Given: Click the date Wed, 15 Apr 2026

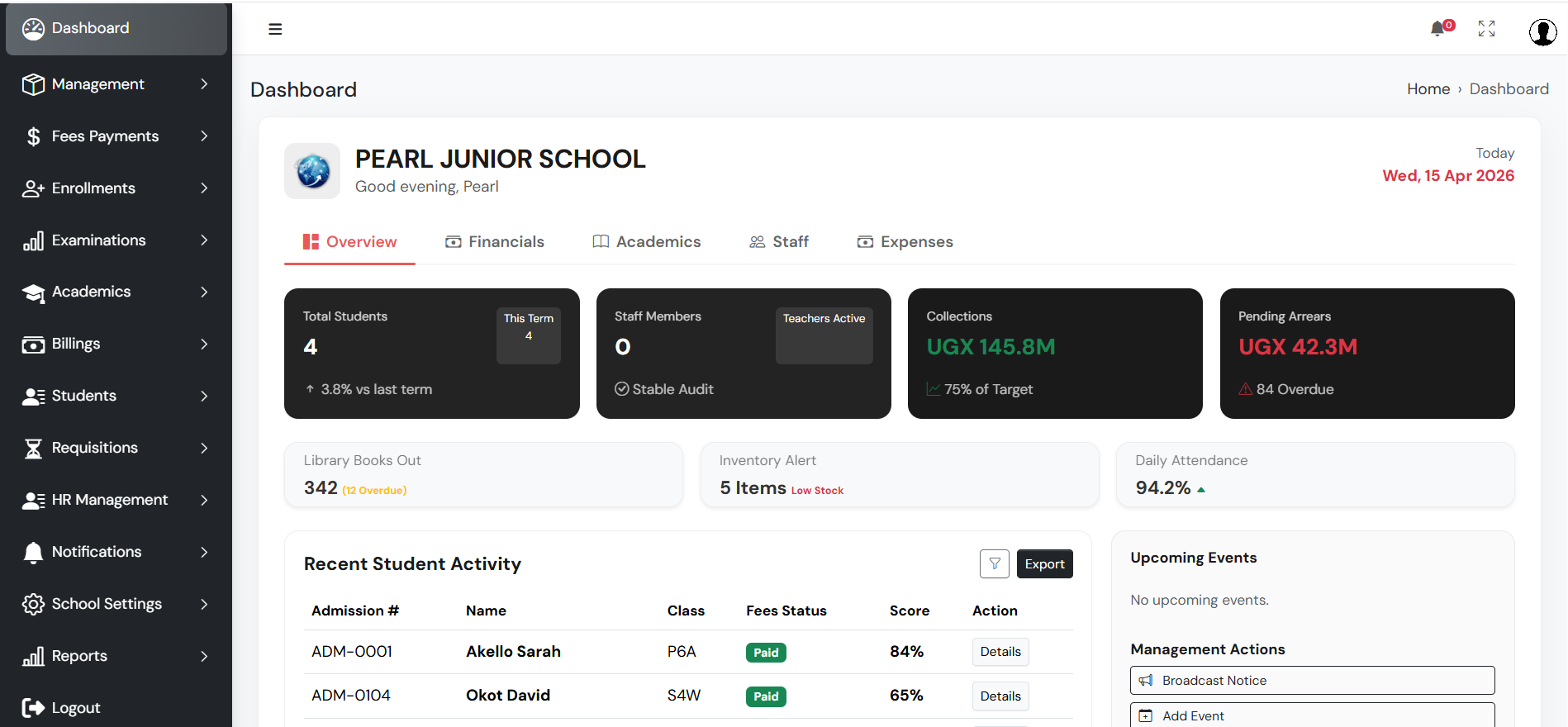Looking at the screenshot, I should tap(1448, 176).
